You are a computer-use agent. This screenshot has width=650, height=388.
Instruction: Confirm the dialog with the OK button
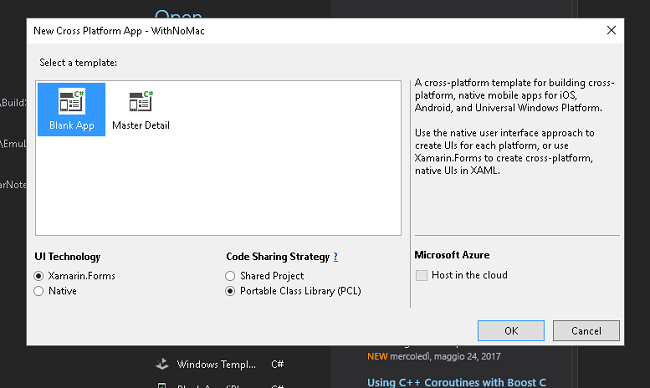point(511,331)
